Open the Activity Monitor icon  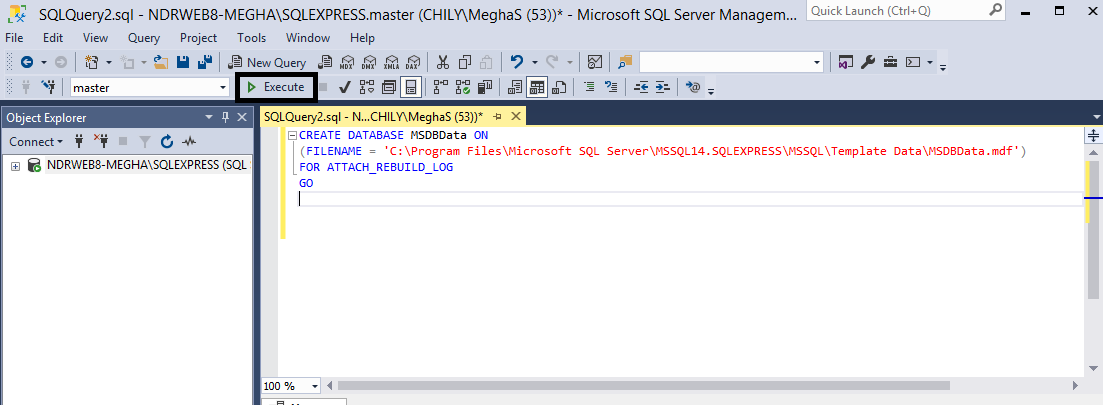click(594, 63)
